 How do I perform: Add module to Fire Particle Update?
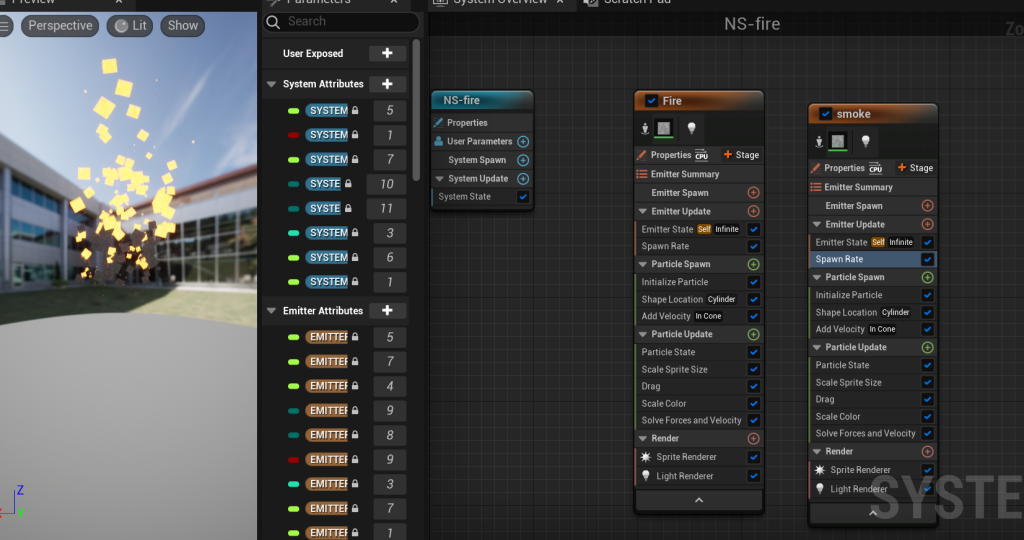pyautogui.click(x=753, y=334)
